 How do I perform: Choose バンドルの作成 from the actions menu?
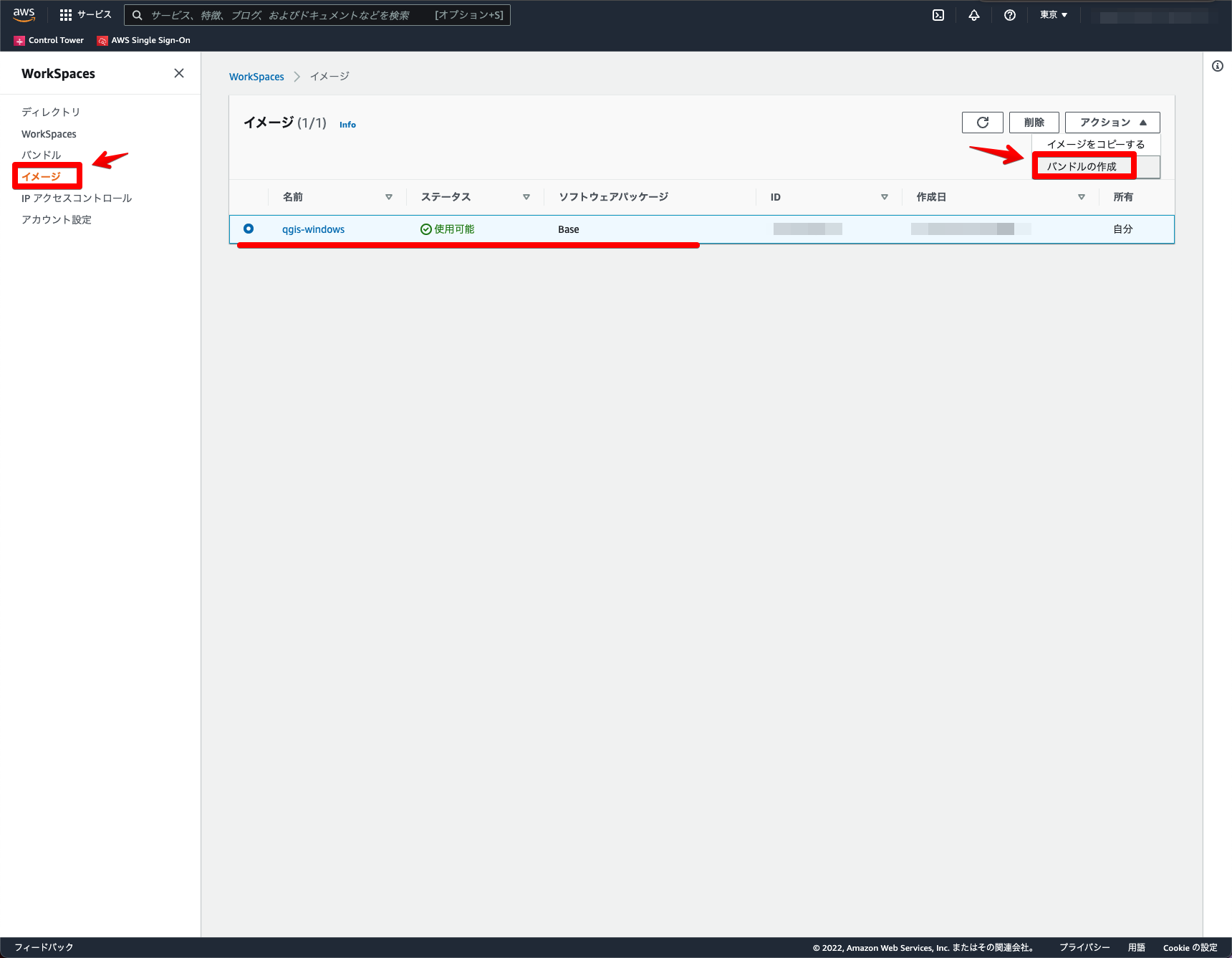point(1083,166)
